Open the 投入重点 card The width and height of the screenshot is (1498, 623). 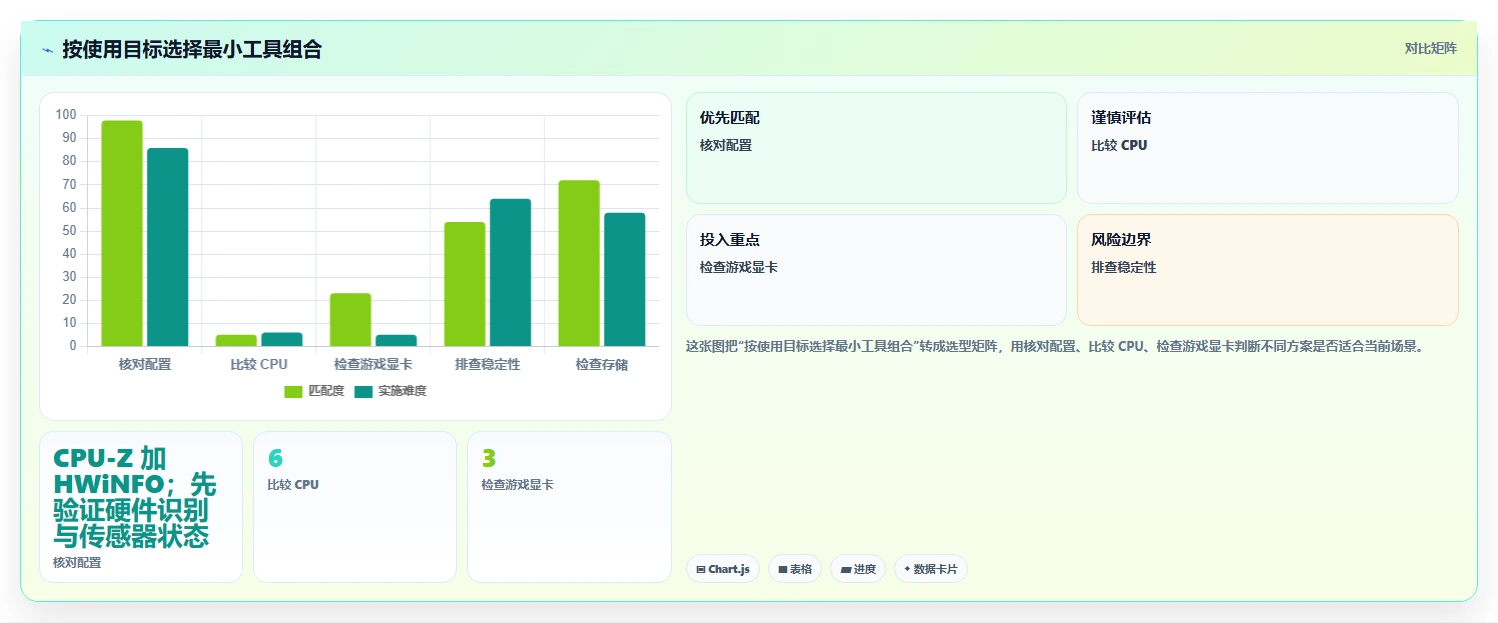[x=876, y=270]
